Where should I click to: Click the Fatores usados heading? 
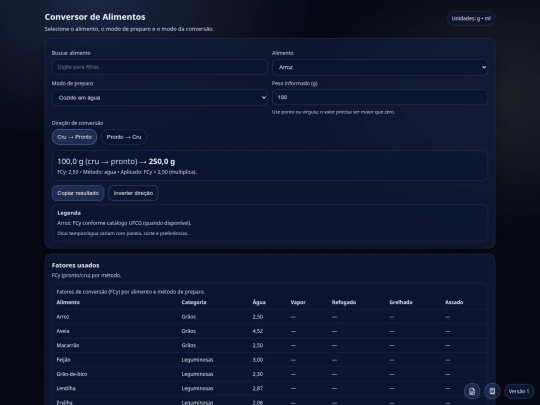click(x=75, y=266)
